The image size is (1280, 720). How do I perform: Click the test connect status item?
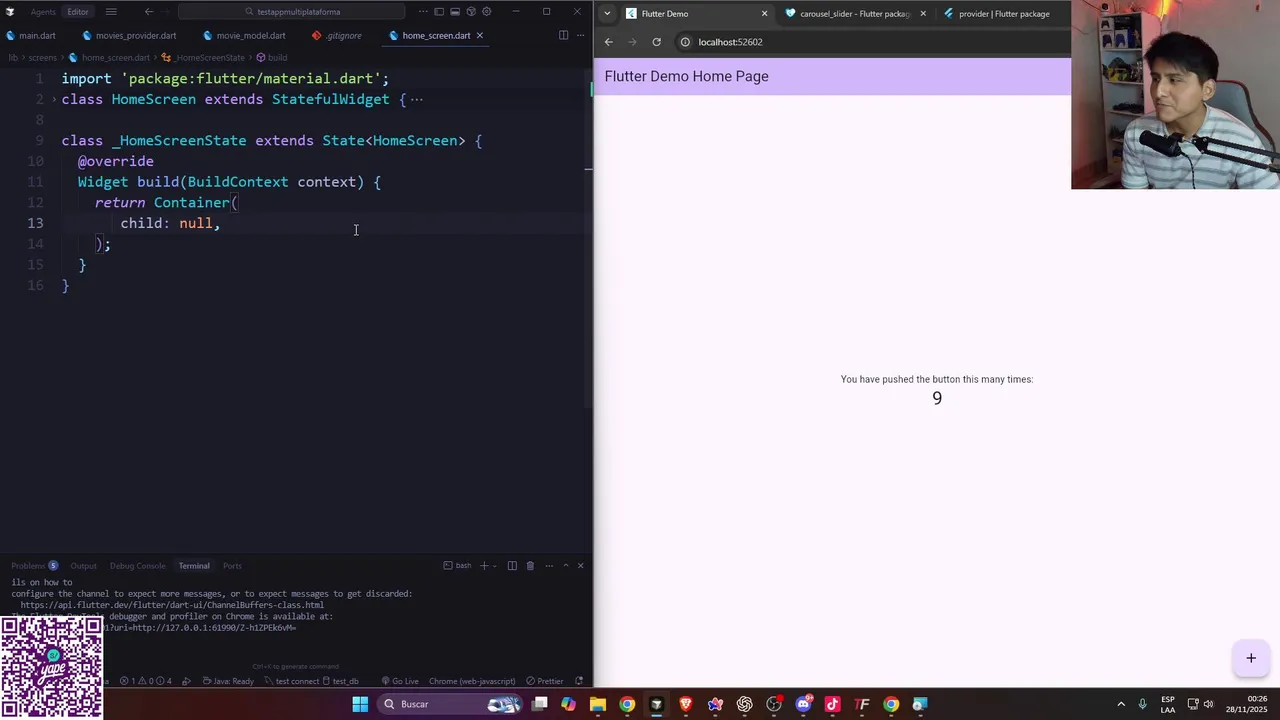[291, 681]
